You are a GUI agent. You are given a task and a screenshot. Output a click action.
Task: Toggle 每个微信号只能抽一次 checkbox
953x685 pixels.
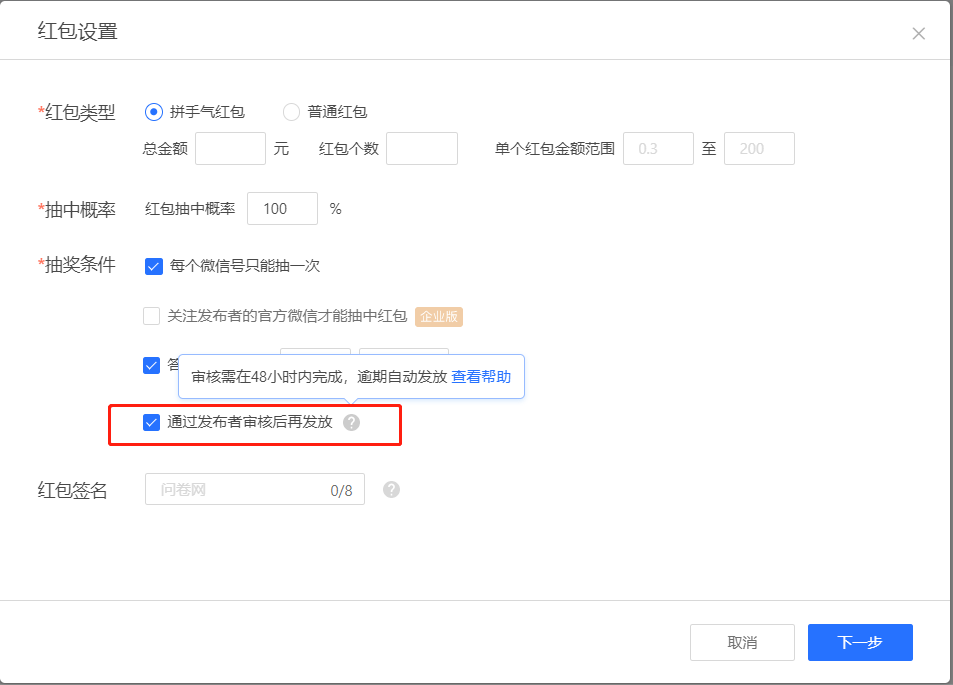click(154, 266)
